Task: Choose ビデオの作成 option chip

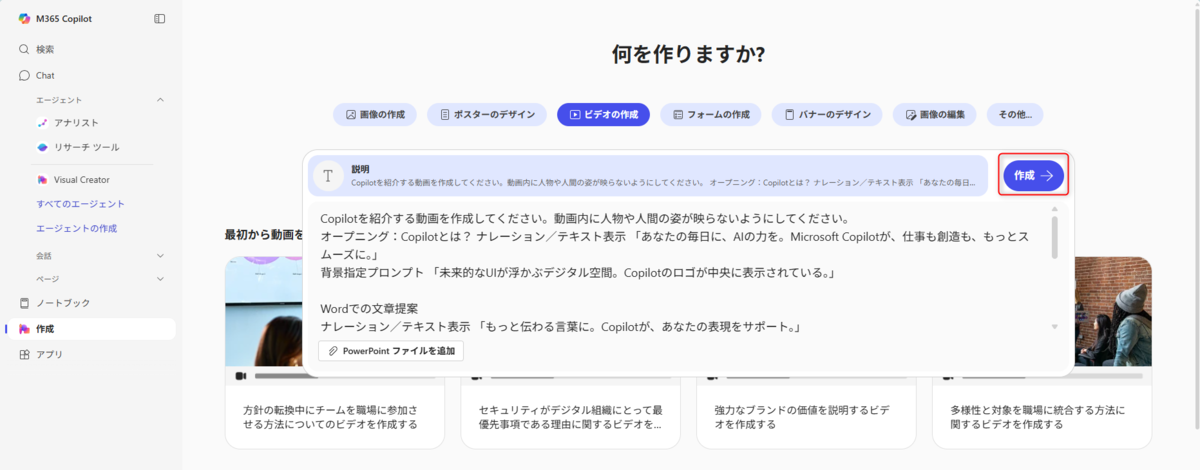Action: point(603,114)
